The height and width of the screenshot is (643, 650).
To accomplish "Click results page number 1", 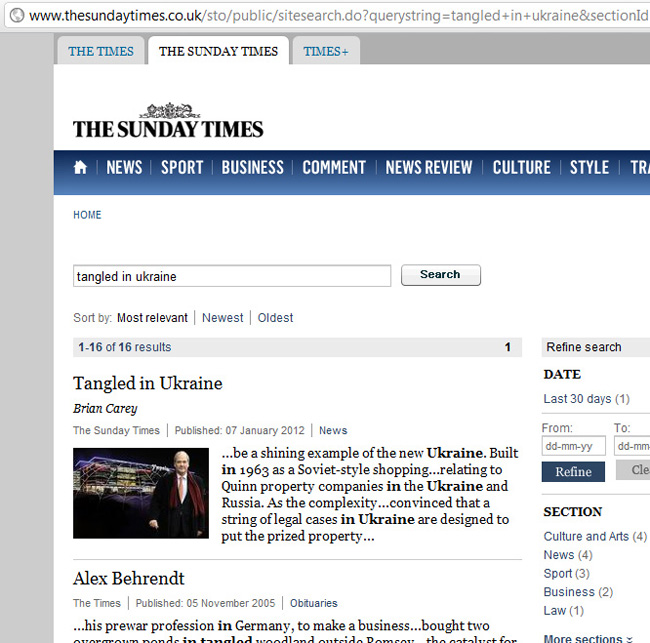I will 507,347.
